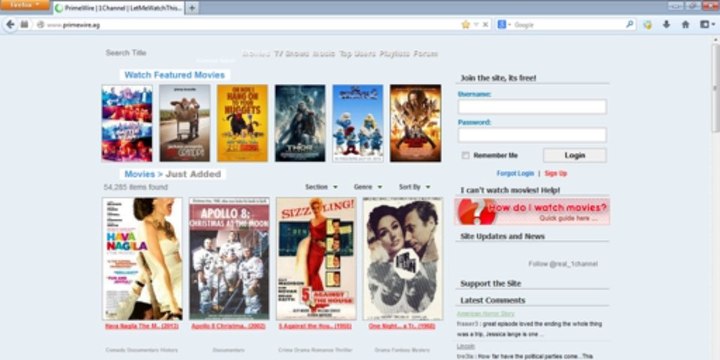The image size is (720, 360).
Task: Click the Forgot Login link
Action: pyautogui.click(x=515, y=174)
